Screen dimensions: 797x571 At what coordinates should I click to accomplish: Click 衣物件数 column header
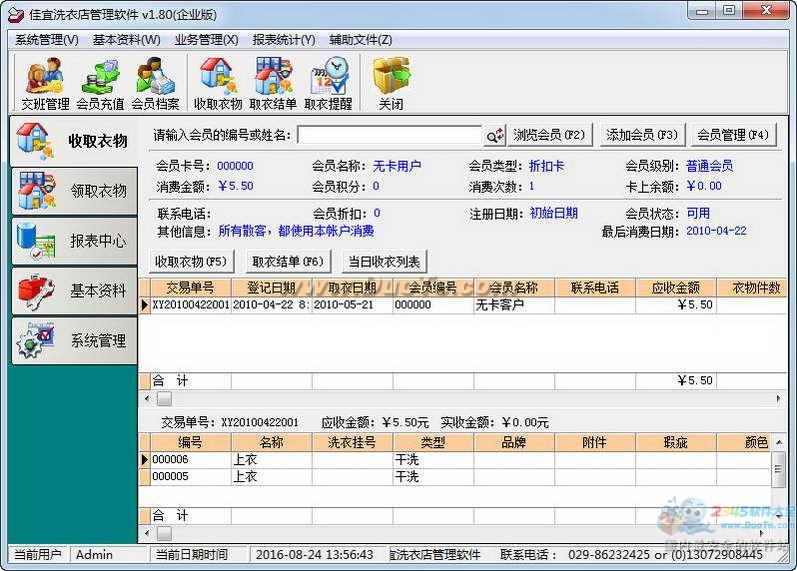coord(754,288)
